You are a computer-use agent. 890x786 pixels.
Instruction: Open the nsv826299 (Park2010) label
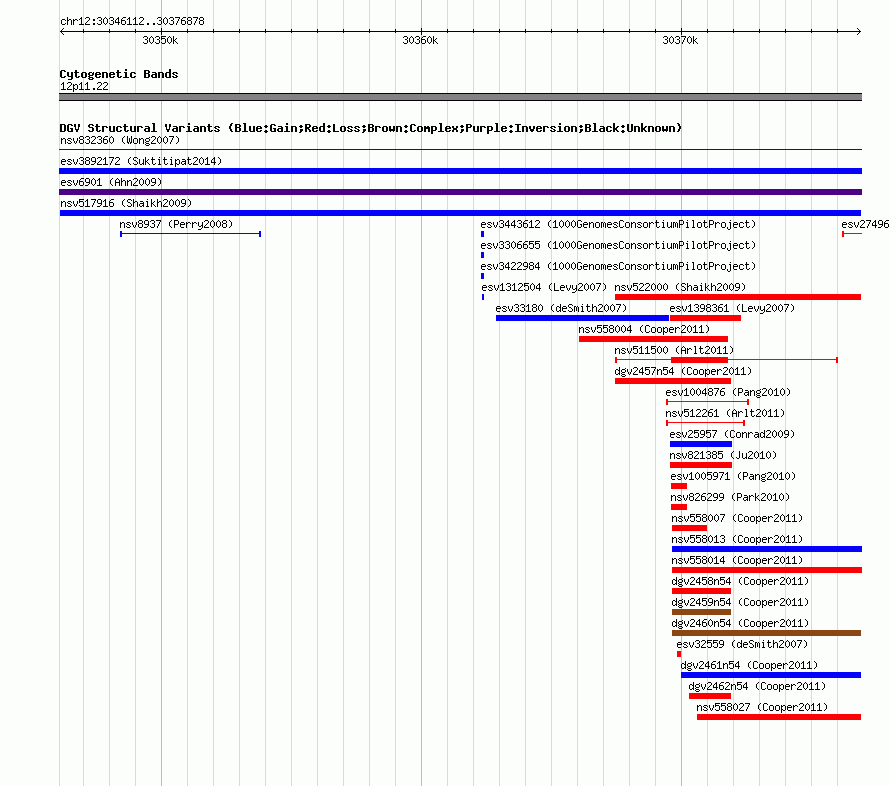tap(730, 497)
